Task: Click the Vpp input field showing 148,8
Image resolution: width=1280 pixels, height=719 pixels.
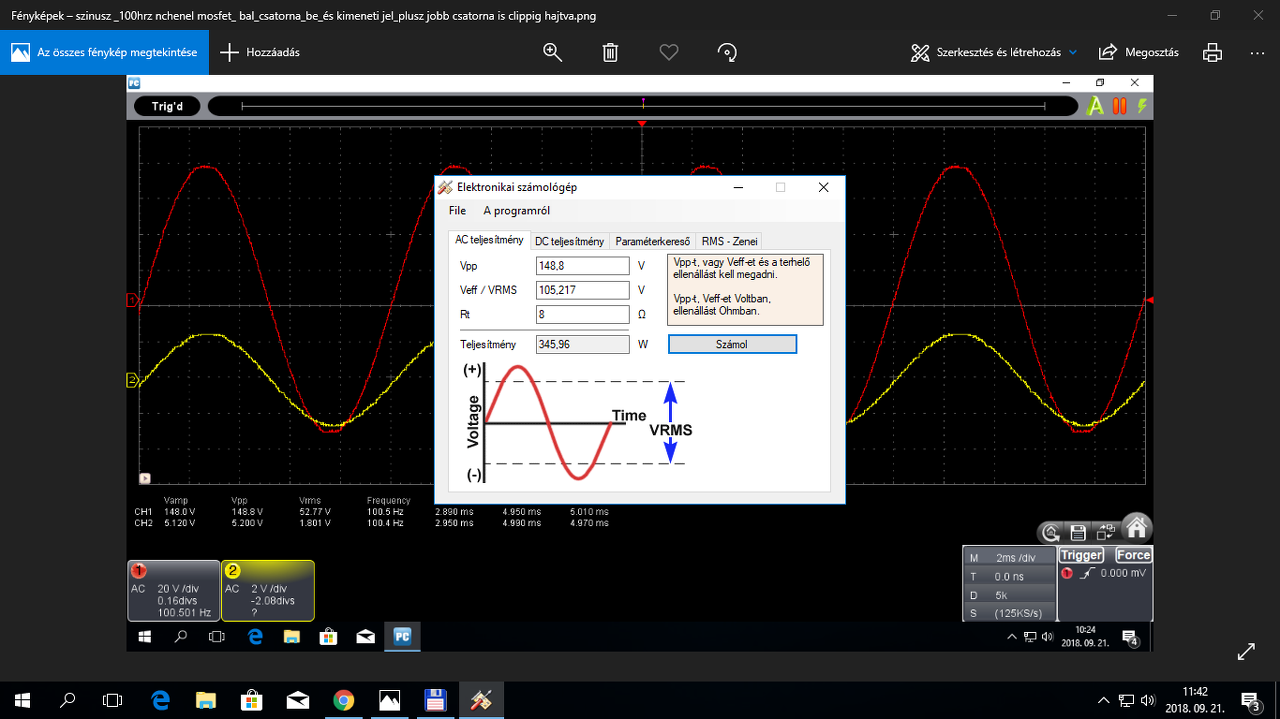Action: [x=583, y=266]
